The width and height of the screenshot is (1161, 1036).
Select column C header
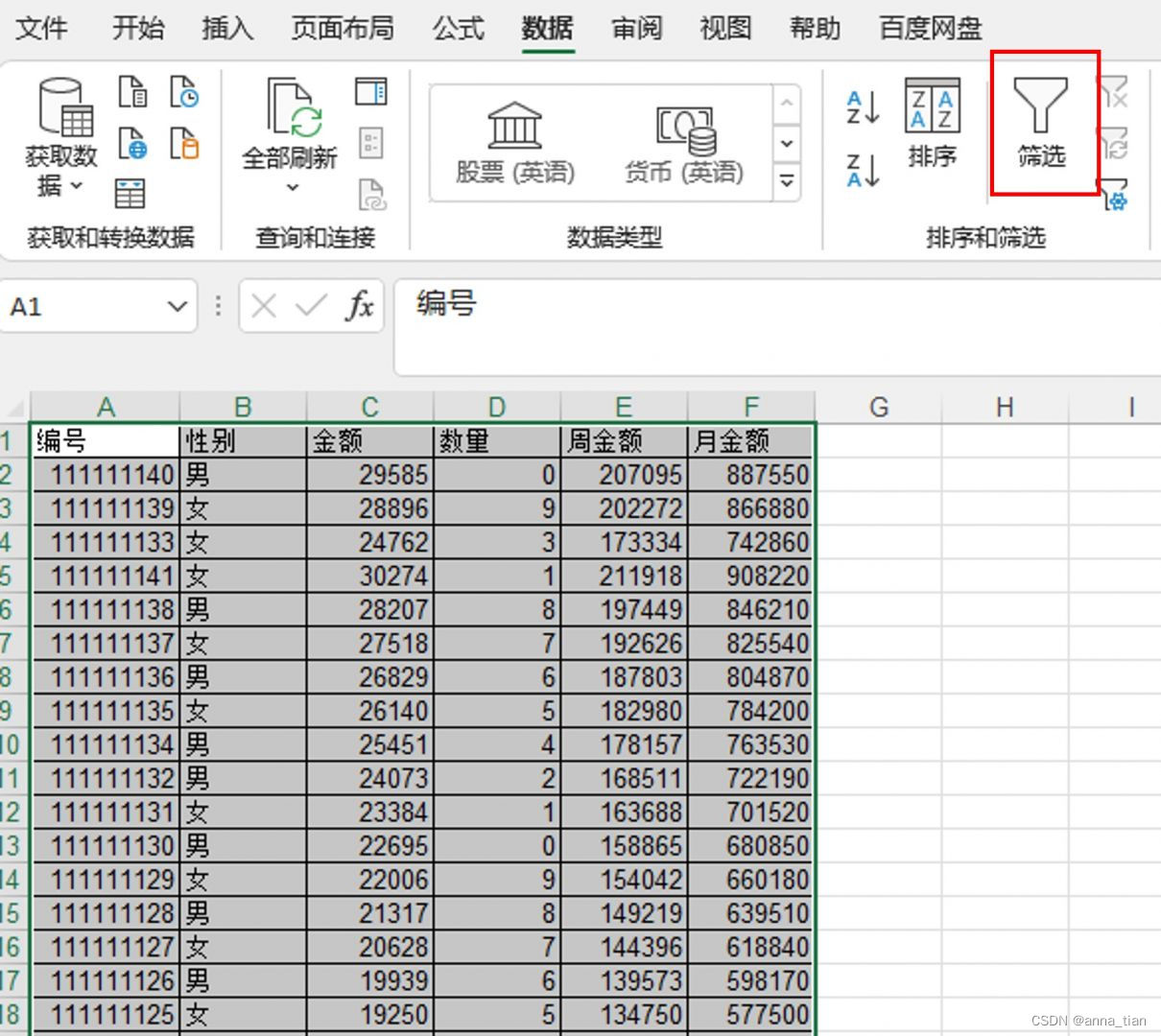pyautogui.click(x=369, y=407)
